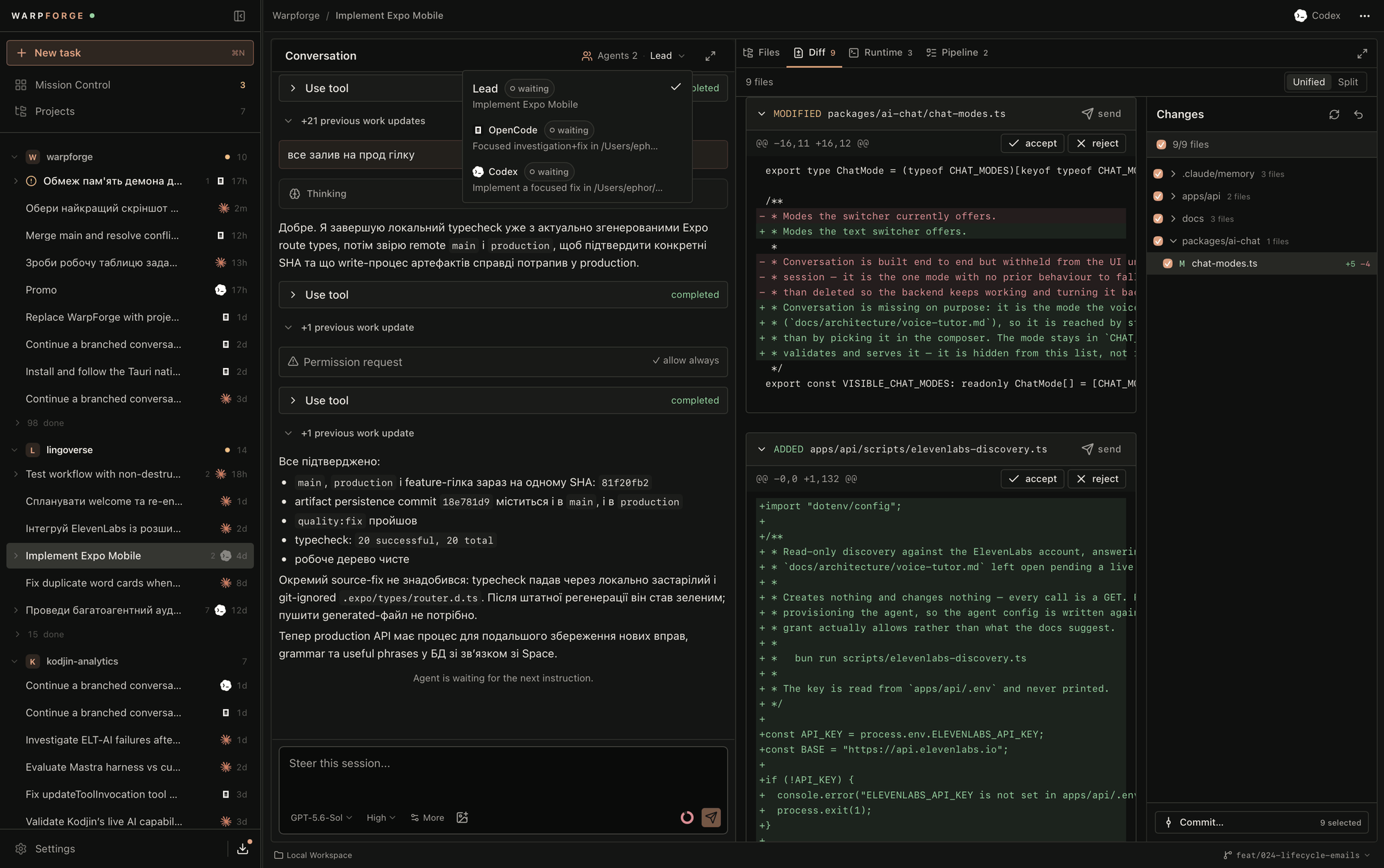Switch to the Files tab
1384x868 pixels.
761,53
